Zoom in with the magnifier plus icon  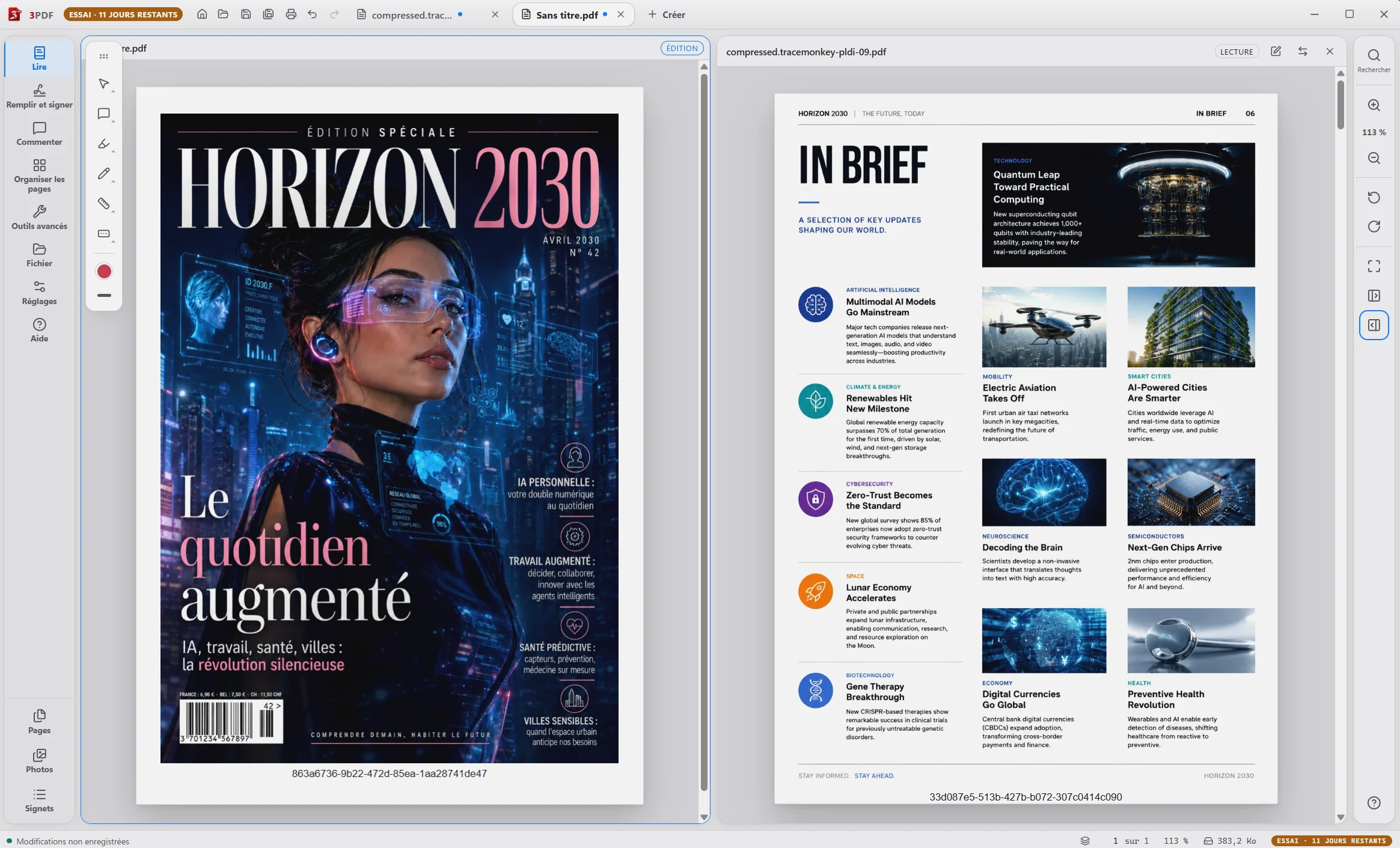pos(1374,105)
